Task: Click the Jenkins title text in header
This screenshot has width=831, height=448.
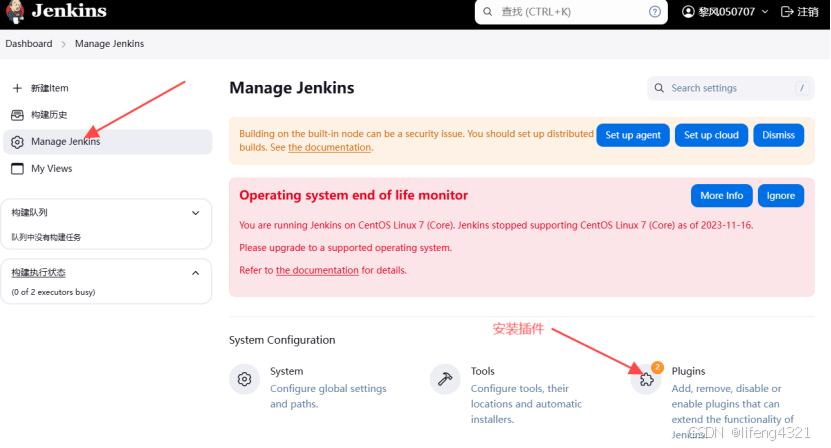Action: (69, 11)
